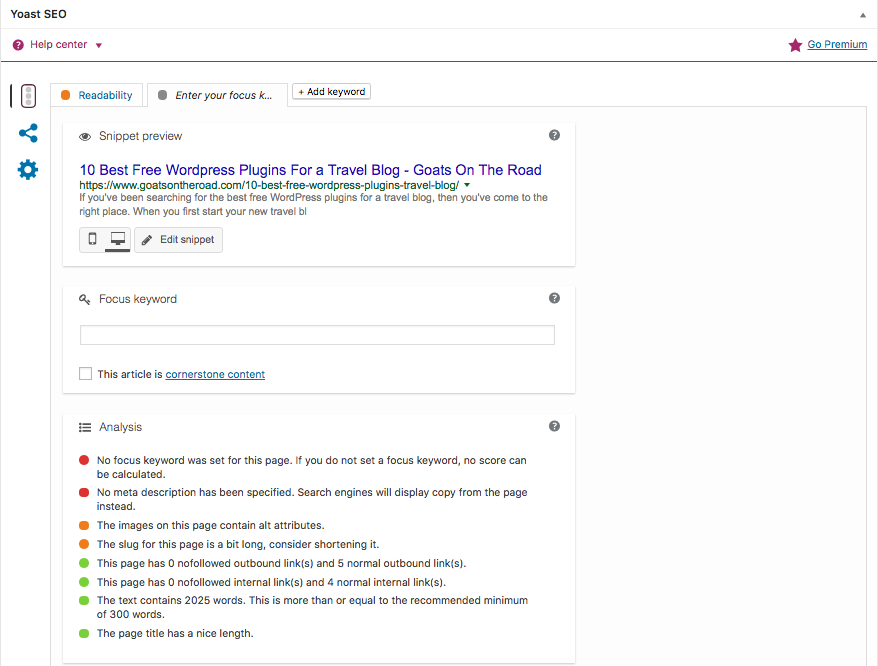Check the cornerstone content checkbox
The height and width of the screenshot is (666, 878).
[x=85, y=374]
